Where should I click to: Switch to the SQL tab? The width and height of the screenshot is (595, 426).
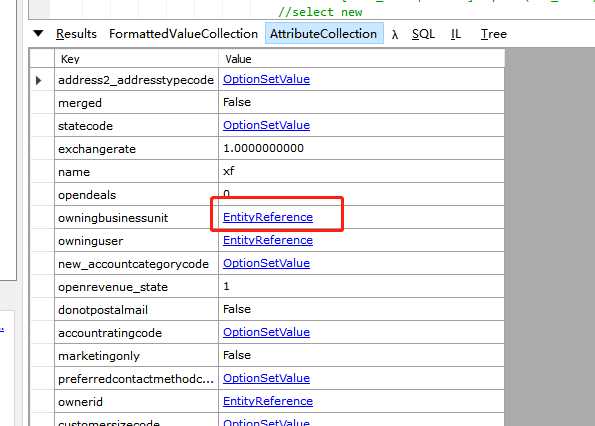pyautogui.click(x=423, y=34)
